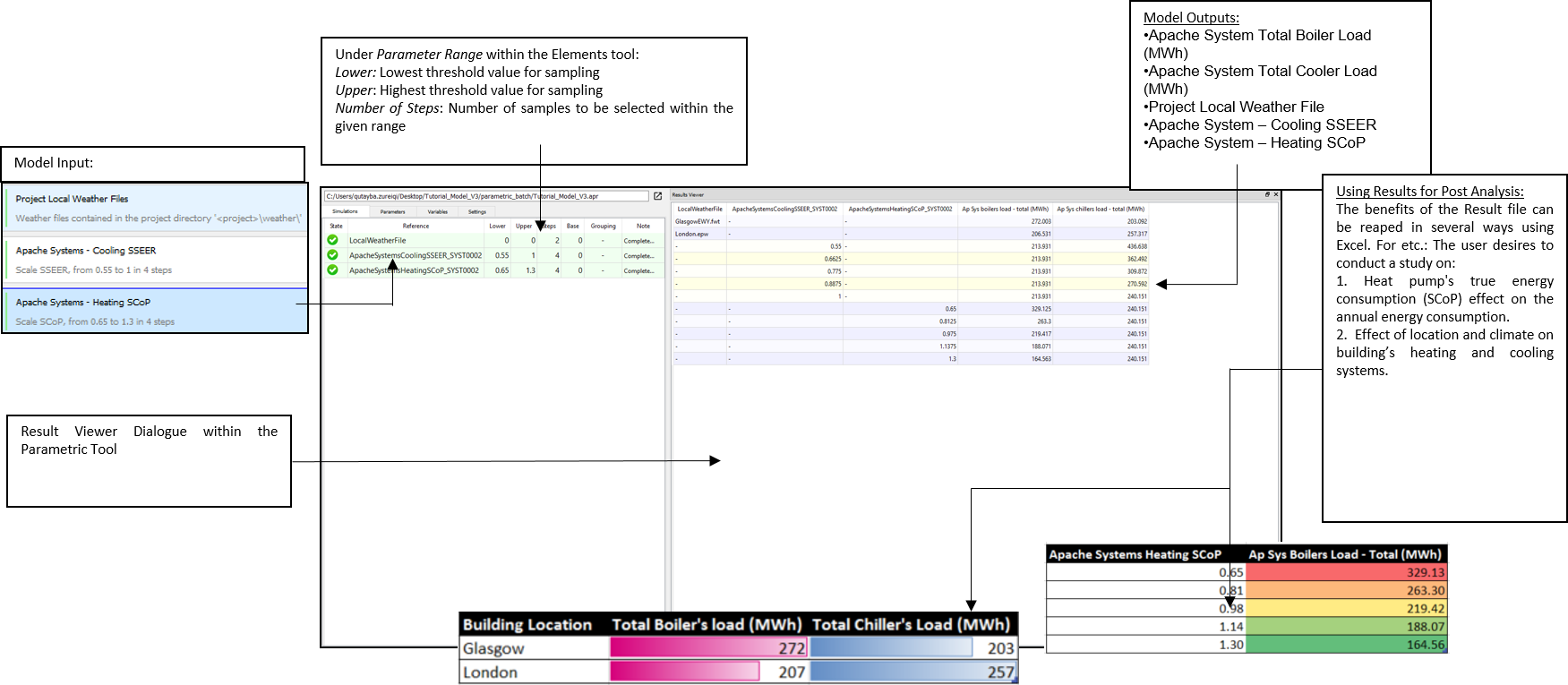Go to the Settings tab

[477, 212]
